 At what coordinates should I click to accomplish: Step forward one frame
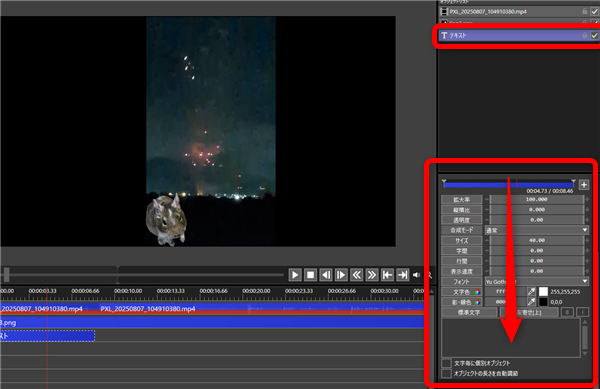341,275
